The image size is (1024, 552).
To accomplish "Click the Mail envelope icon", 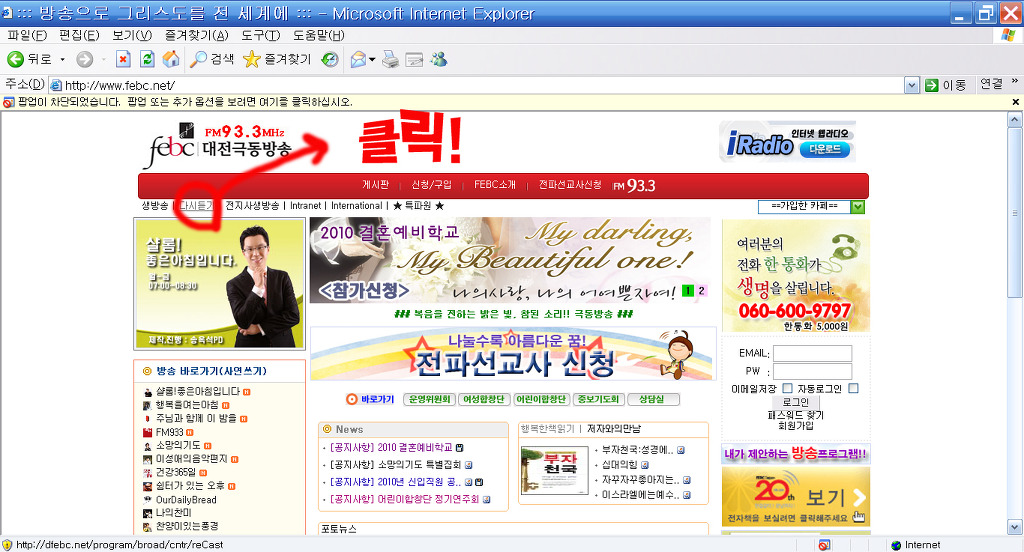I will (358, 59).
